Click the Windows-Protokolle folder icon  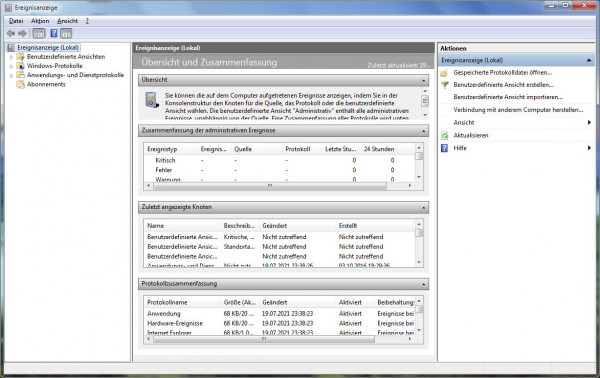(20, 66)
